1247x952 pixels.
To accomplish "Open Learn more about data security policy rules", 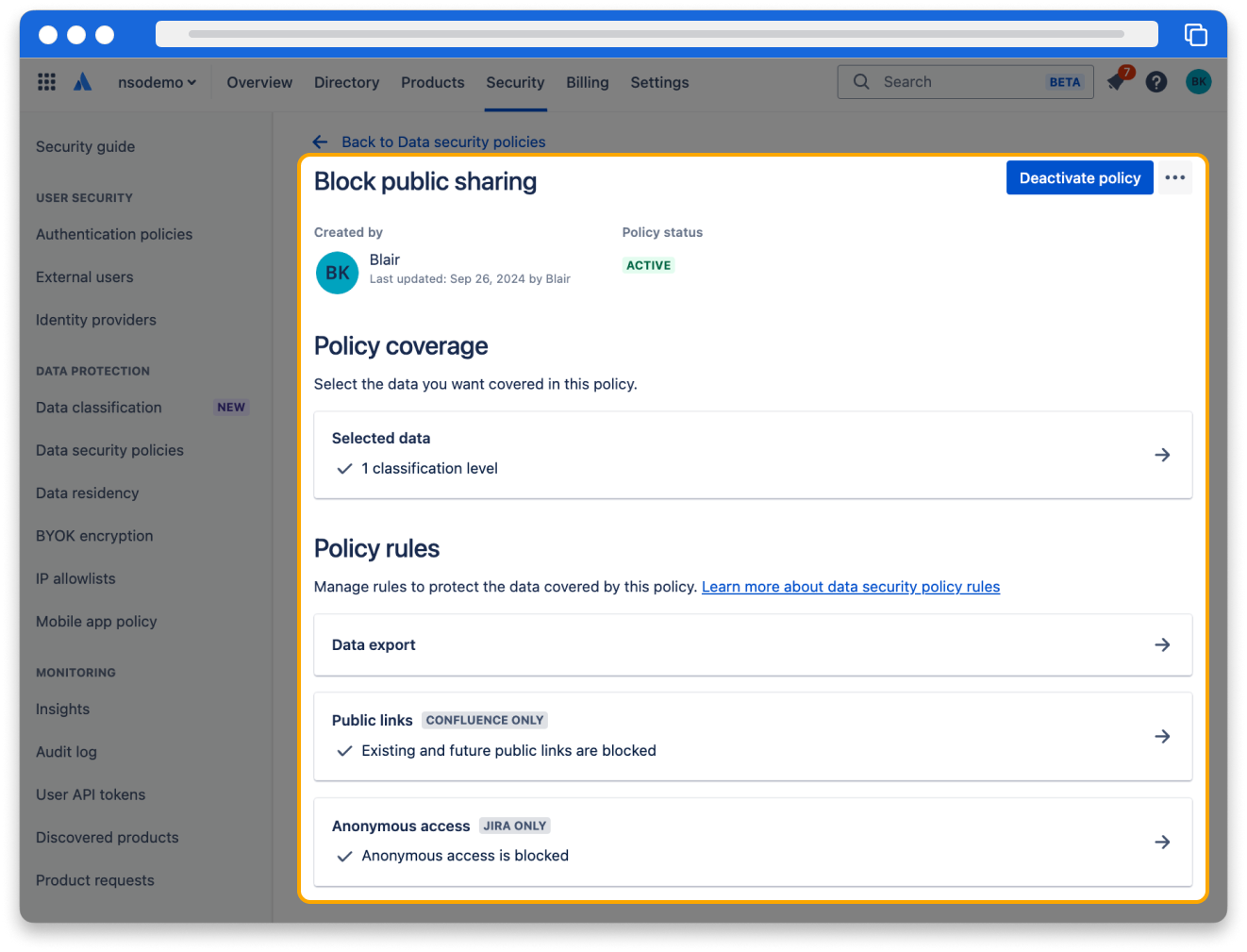I will point(850,587).
